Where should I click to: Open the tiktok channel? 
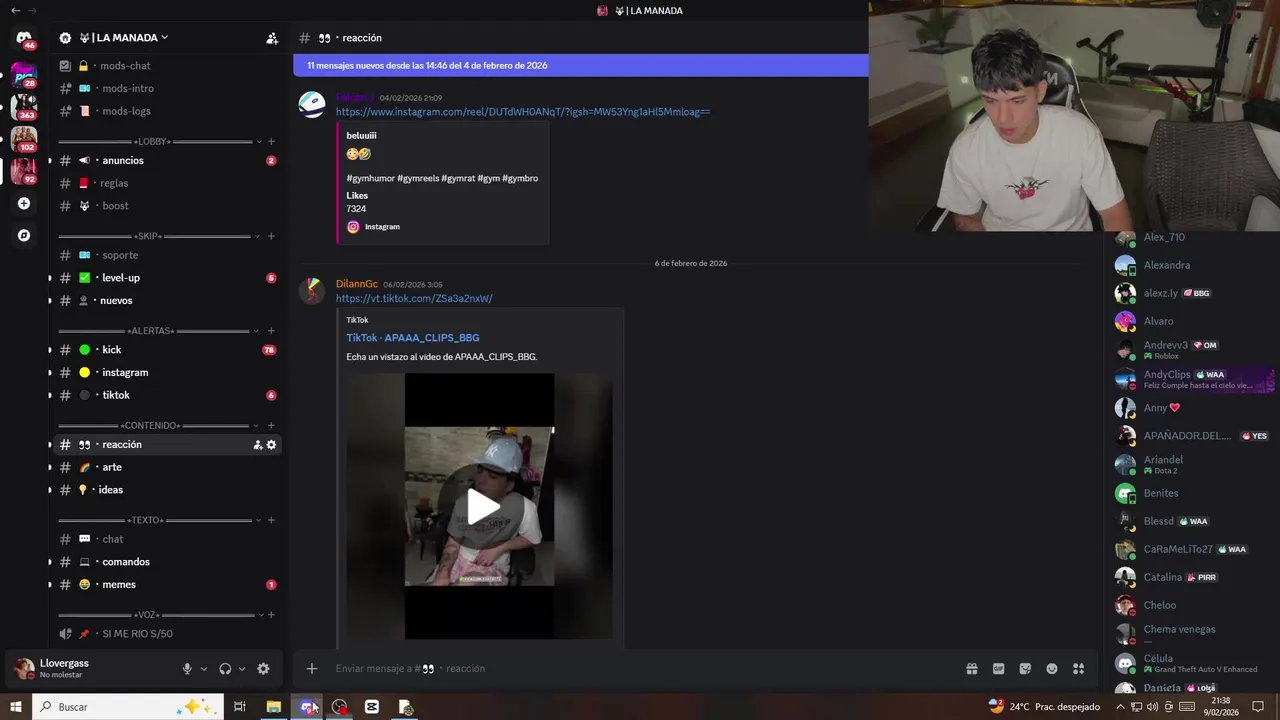[167, 395]
